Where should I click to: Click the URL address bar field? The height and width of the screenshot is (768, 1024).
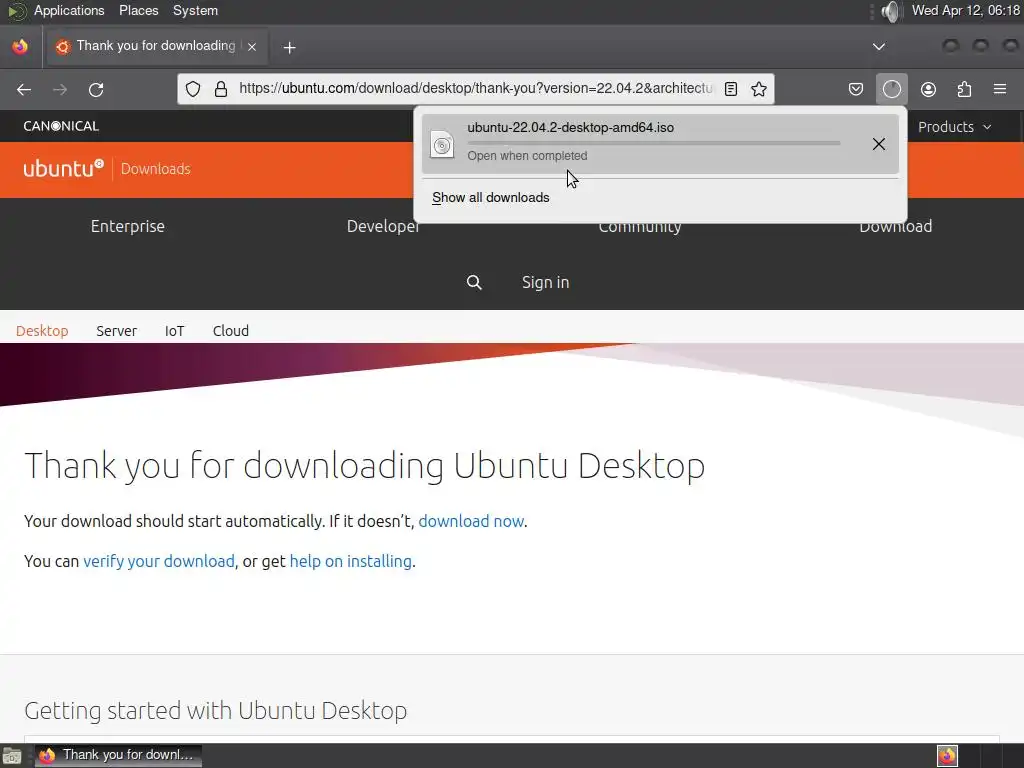(x=475, y=89)
